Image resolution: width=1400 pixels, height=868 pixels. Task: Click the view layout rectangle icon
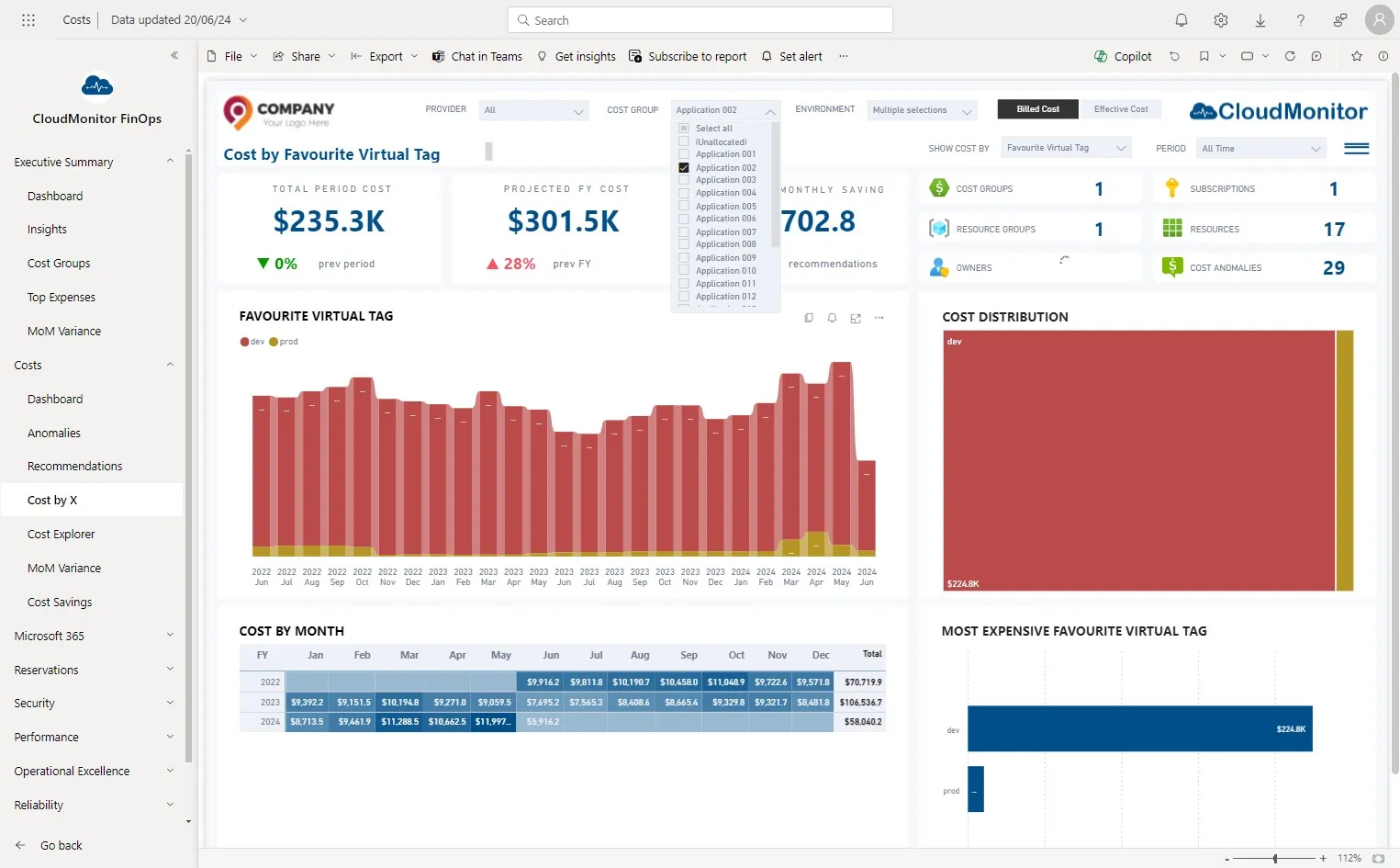1247,56
